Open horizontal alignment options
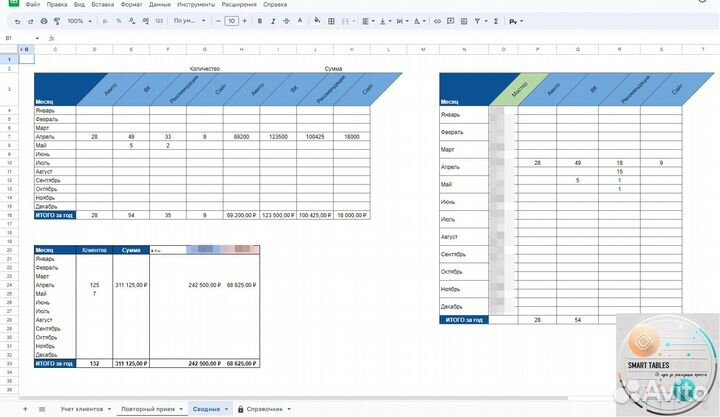The width and height of the screenshot is (720, 417). pos(368,21)
